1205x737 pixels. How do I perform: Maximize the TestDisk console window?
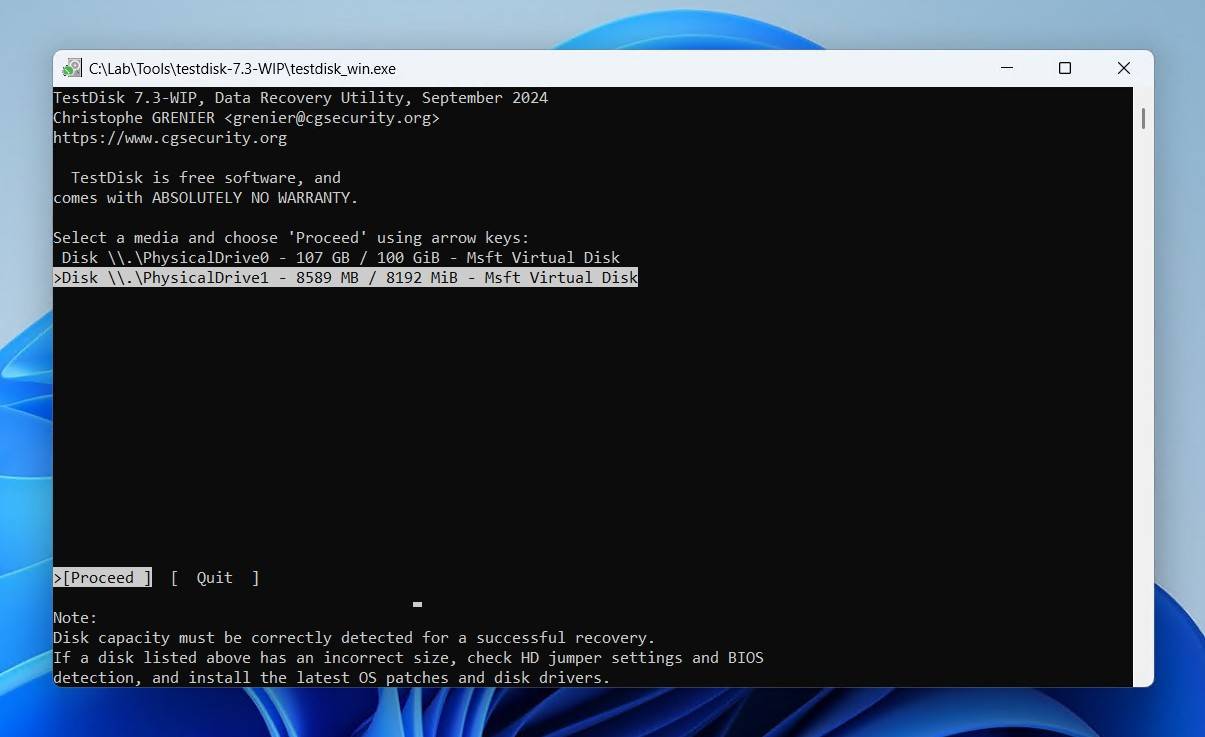click(x=1065, y=68)
